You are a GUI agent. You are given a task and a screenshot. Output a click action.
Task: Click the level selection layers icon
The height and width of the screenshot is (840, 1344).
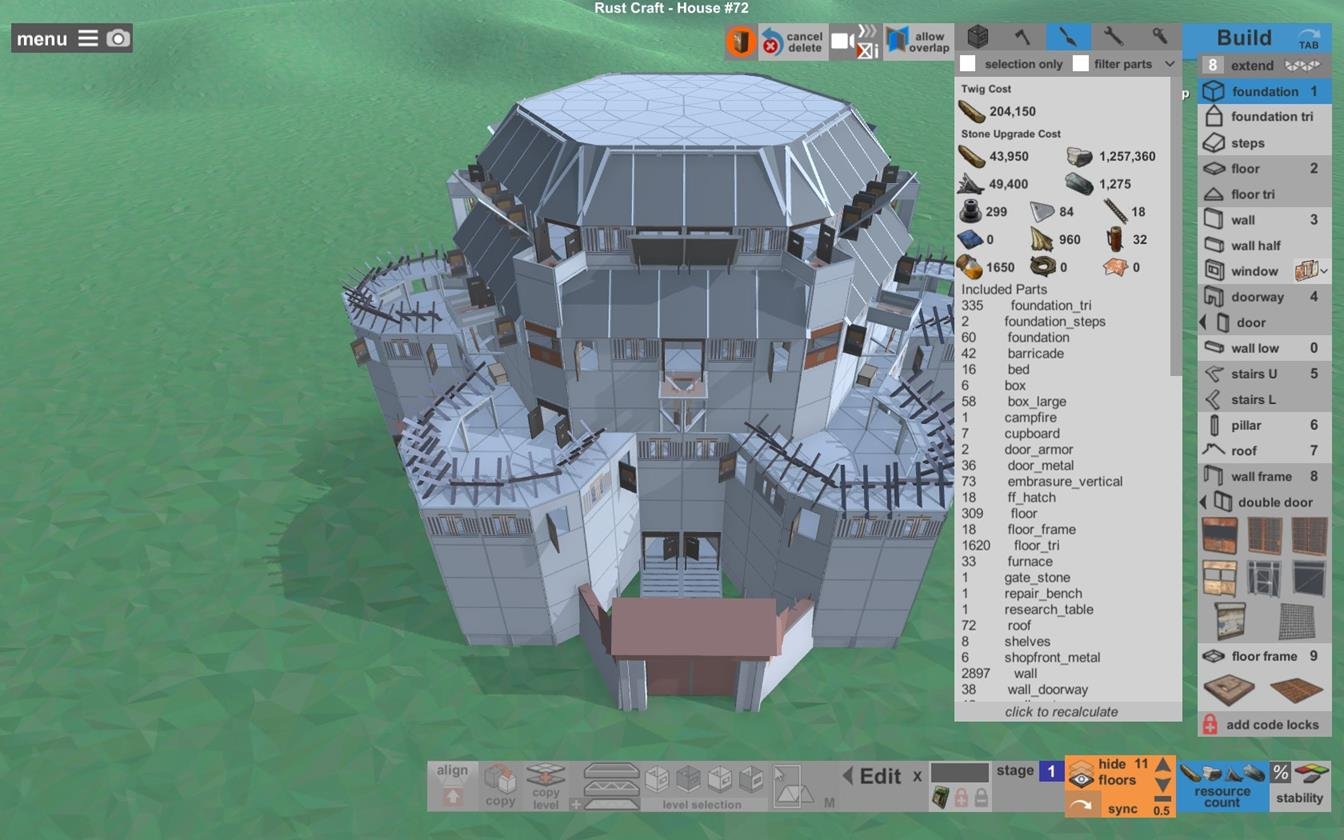pyautogui.click(x=611, y=785)
